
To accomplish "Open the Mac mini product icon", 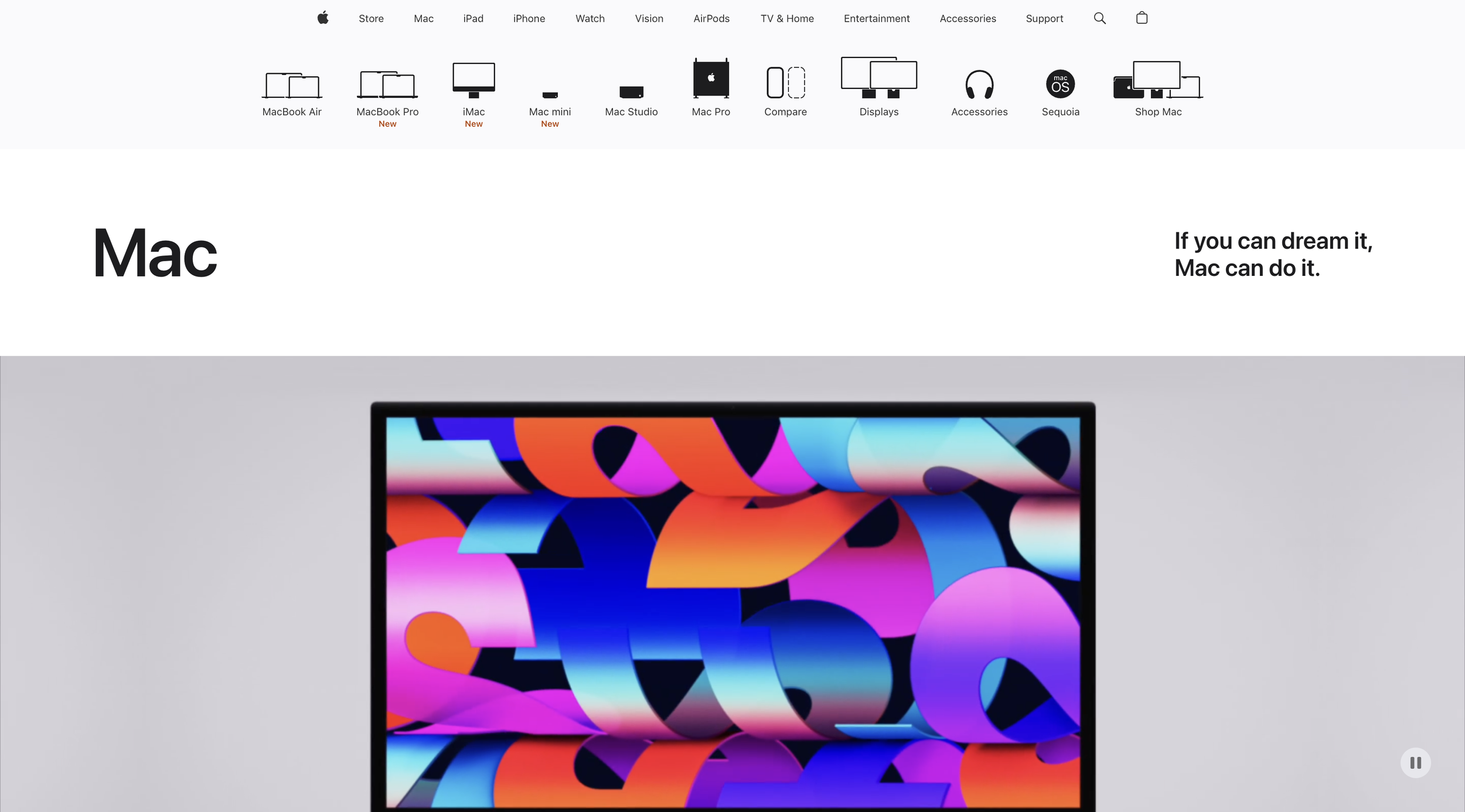I will click(550, 95).
